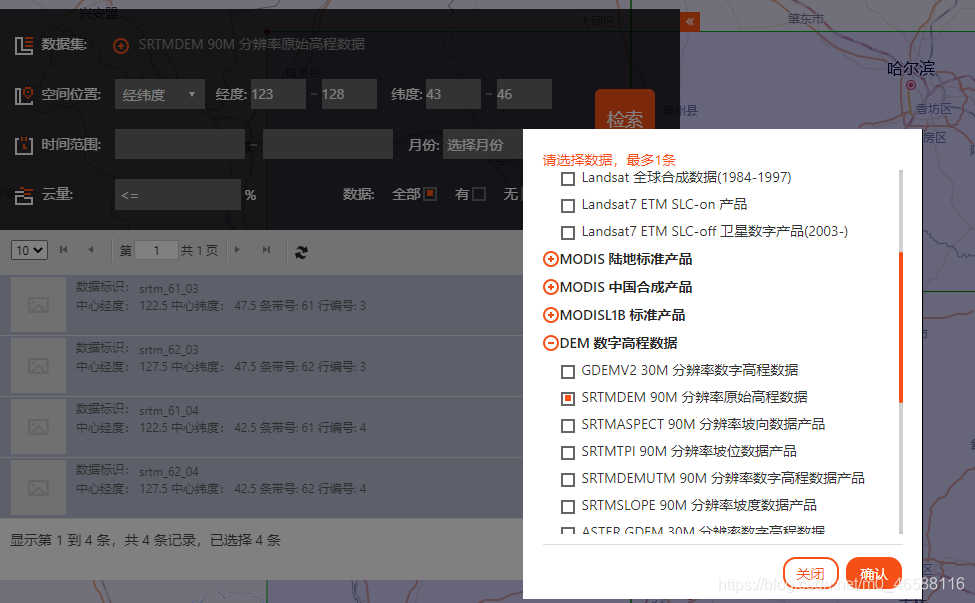Open thumbnail for srtm_62_04 result
Image resolution: width=975 pixels, height=603 pixels.
pyautogui.click(x=39, y=487)
